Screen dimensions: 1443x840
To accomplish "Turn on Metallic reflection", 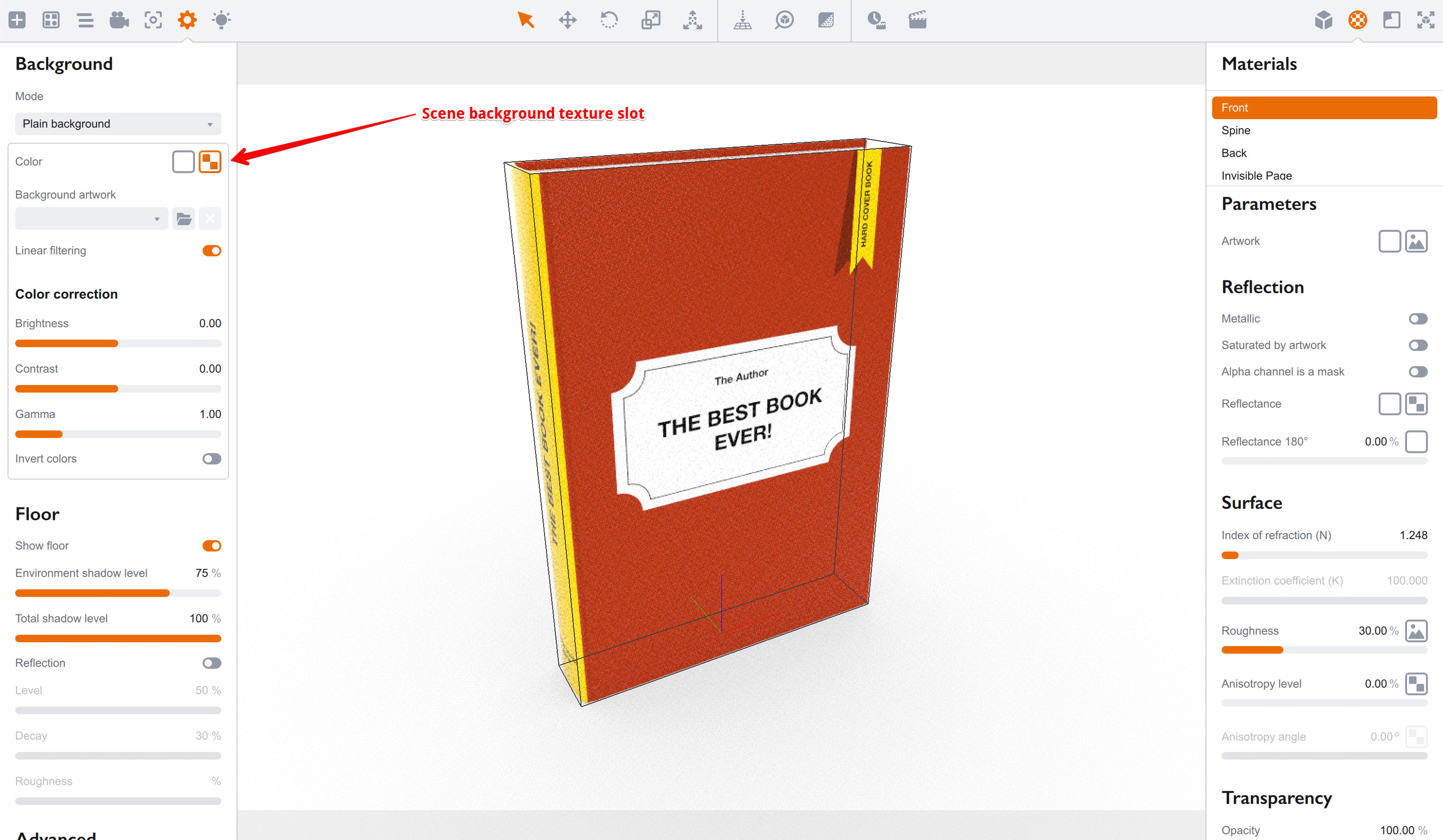I will pos(1418,318).
